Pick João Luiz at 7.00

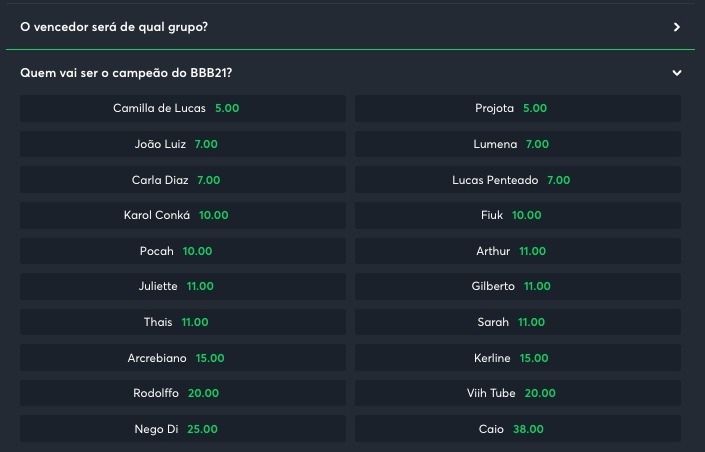pyautogui.click(x=183, y=144)
